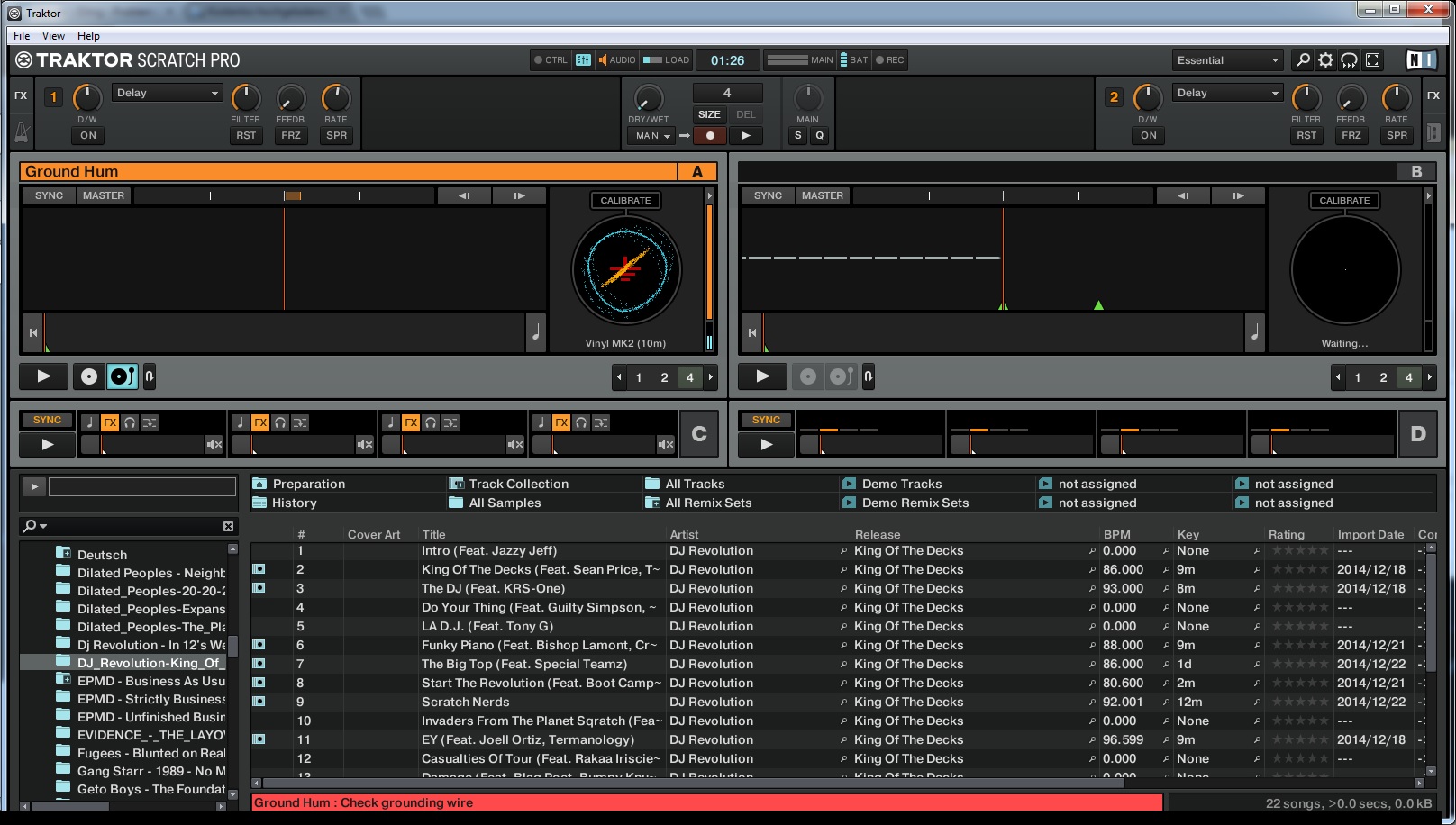Toggle Deck B loop snap icon

869,376
